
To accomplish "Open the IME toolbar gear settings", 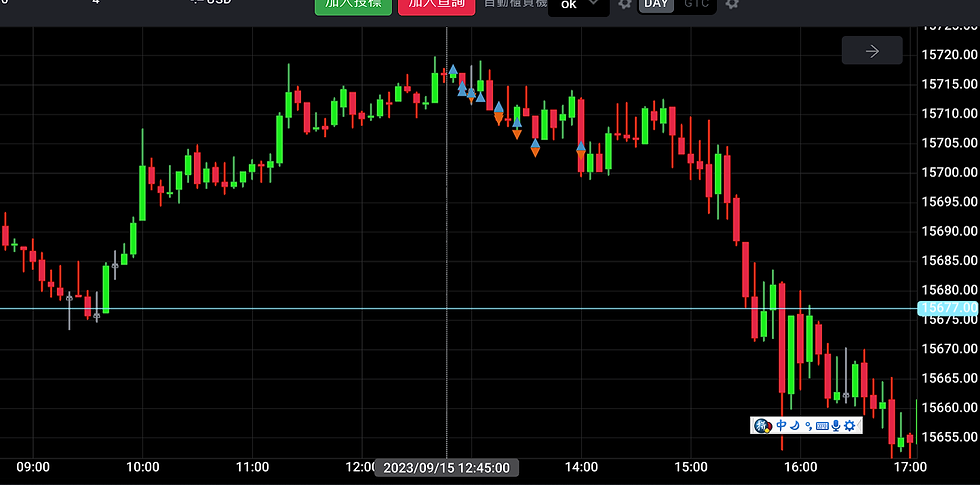I will (x=849, y=426).
